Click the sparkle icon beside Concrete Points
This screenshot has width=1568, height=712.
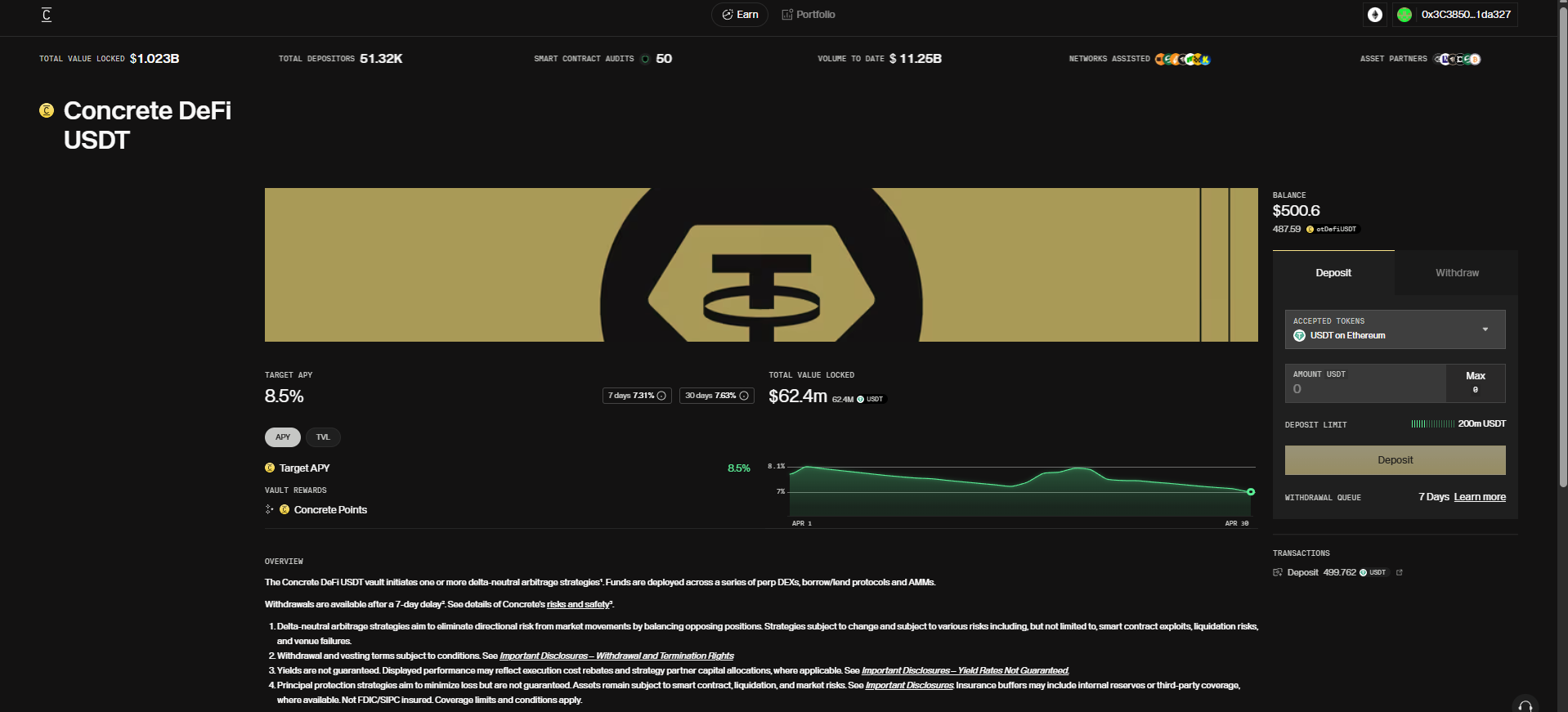click(269, 509)
